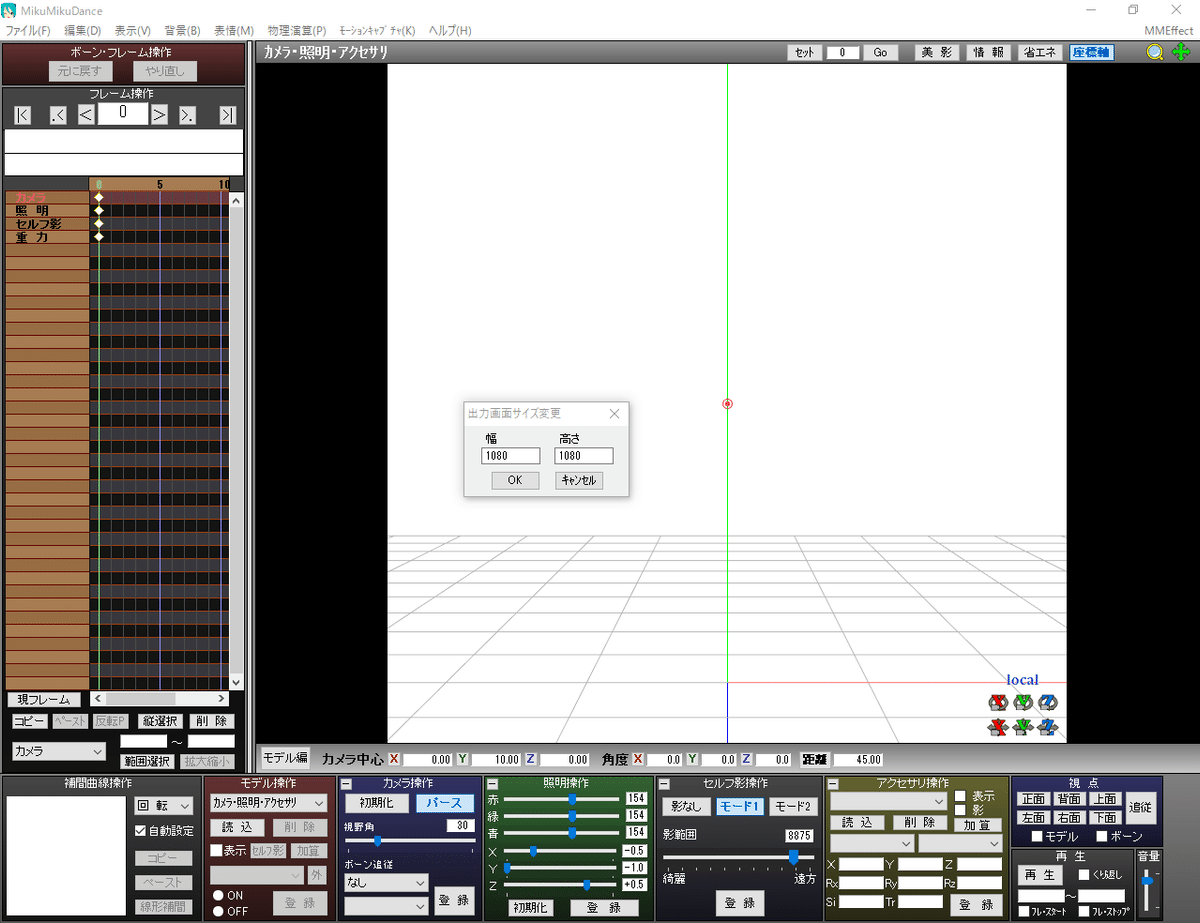
Task: Step forward one frame (>) button
Action: click(159, 115)
